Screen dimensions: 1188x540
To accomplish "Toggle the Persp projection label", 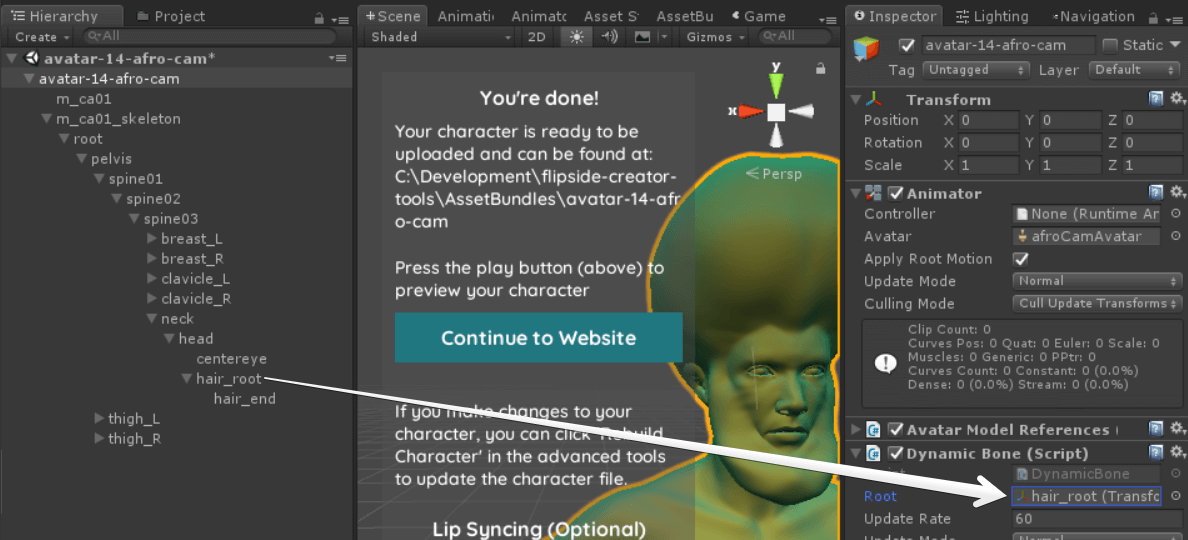I will 774,173.
